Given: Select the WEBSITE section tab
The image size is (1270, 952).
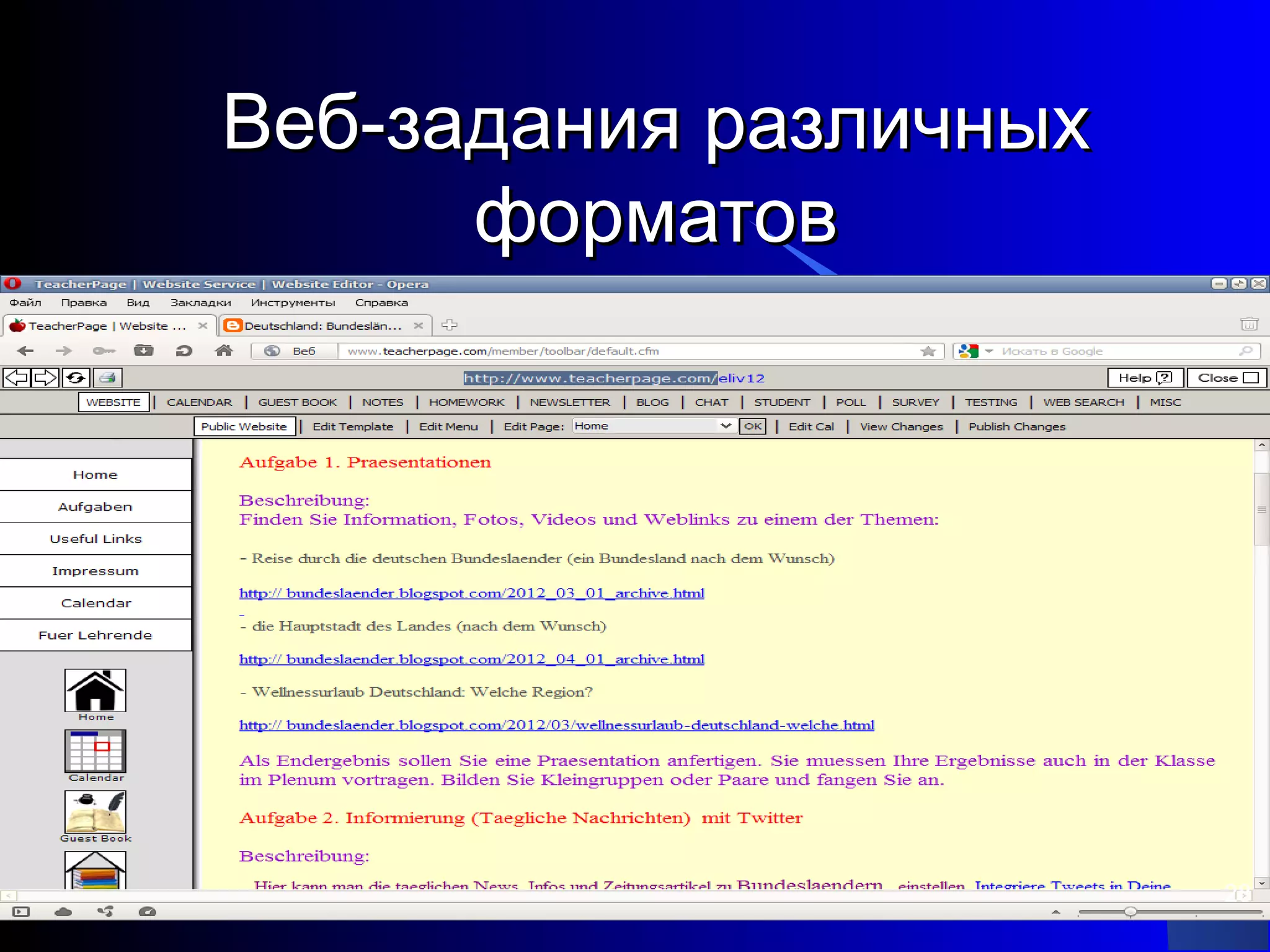Looking at the screenshot, I should [x=113, y=402].
